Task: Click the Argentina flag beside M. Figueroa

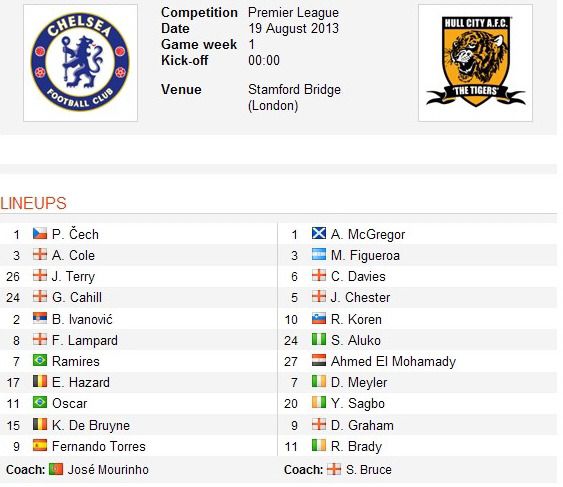Action: pyautogui.click(x=319, y=255)
